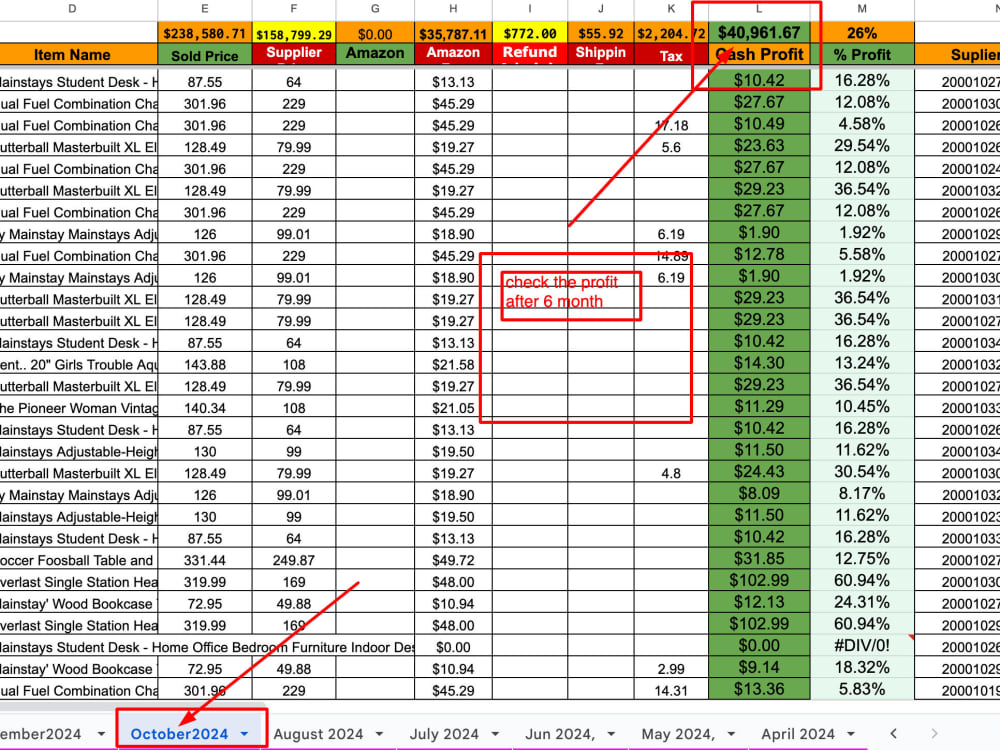Select the 140.34 sold price cell
Screen dimensions: 1000x750
click(205, 408)
